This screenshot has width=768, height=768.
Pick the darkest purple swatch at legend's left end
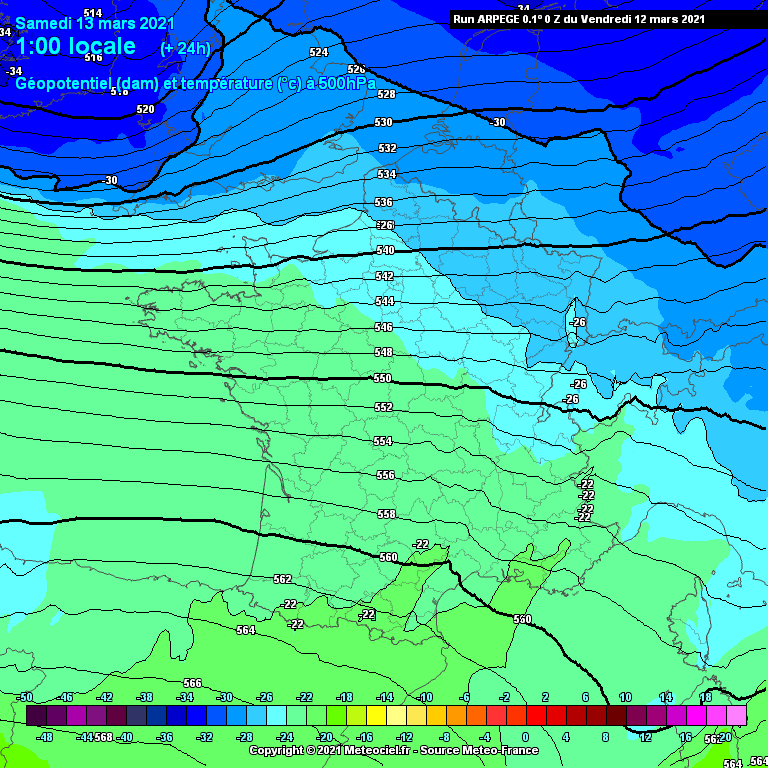coord(36,715)
